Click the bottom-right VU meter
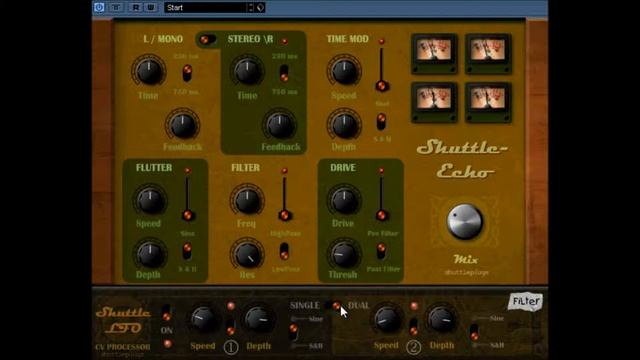This screenshot has height=360, width=640. [x=488, y=102]
